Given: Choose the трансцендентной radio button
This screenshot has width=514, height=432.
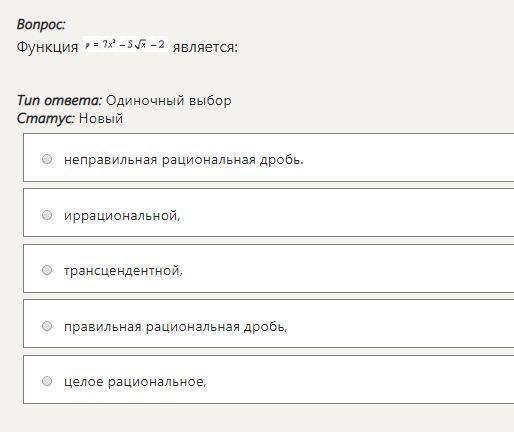Looking at the screenshot, I should pos(47,270).
